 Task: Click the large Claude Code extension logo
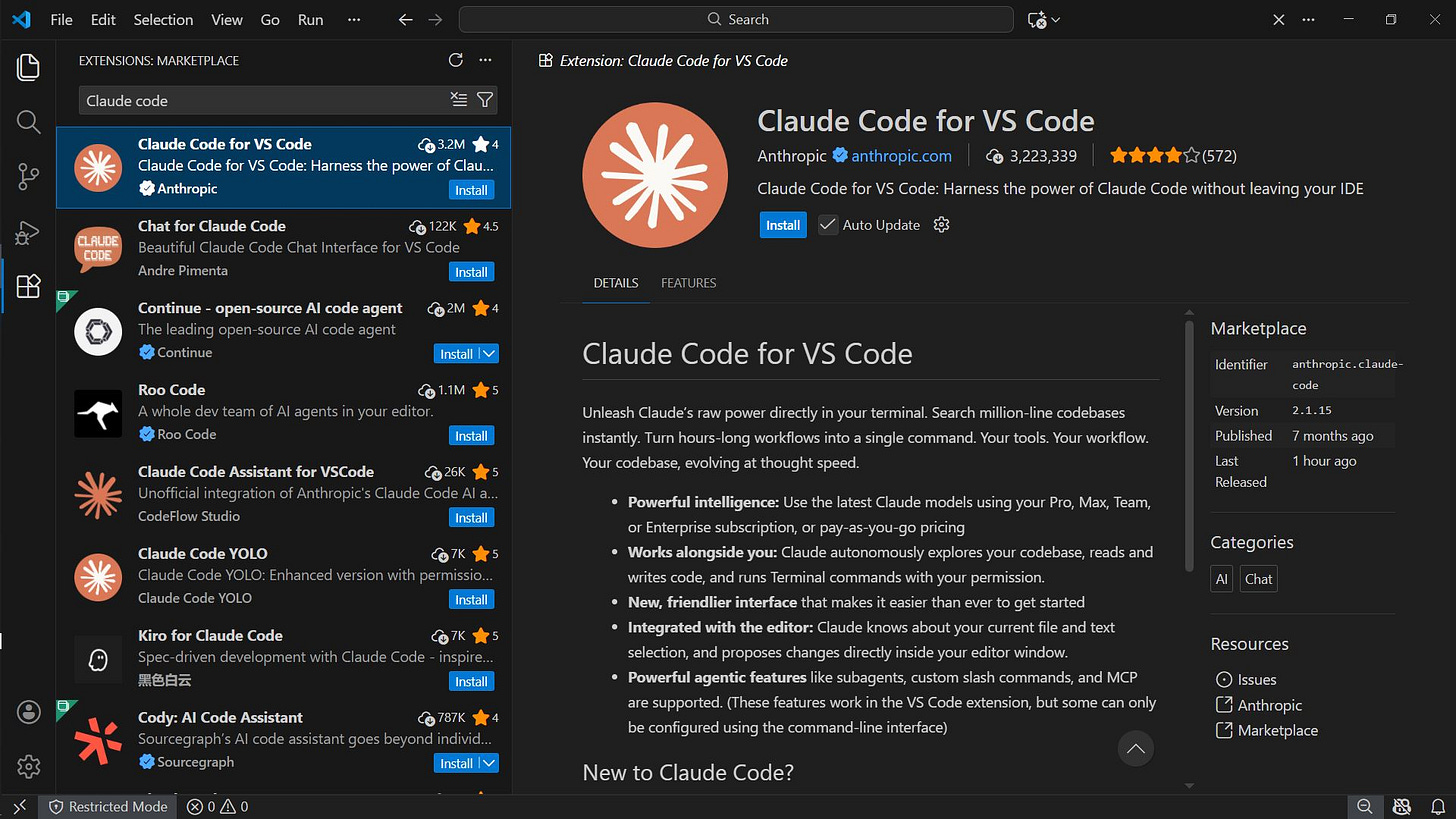(654, 175)
